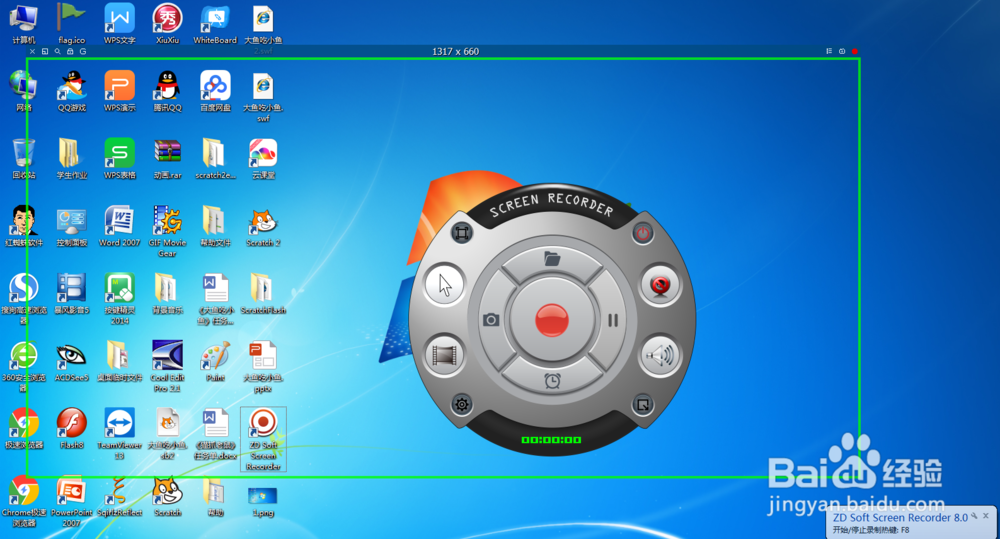Viewport: 1000px width, 539px height.
Task: Select the 回收站 recycle bin icon
Action: pos(24,159)
